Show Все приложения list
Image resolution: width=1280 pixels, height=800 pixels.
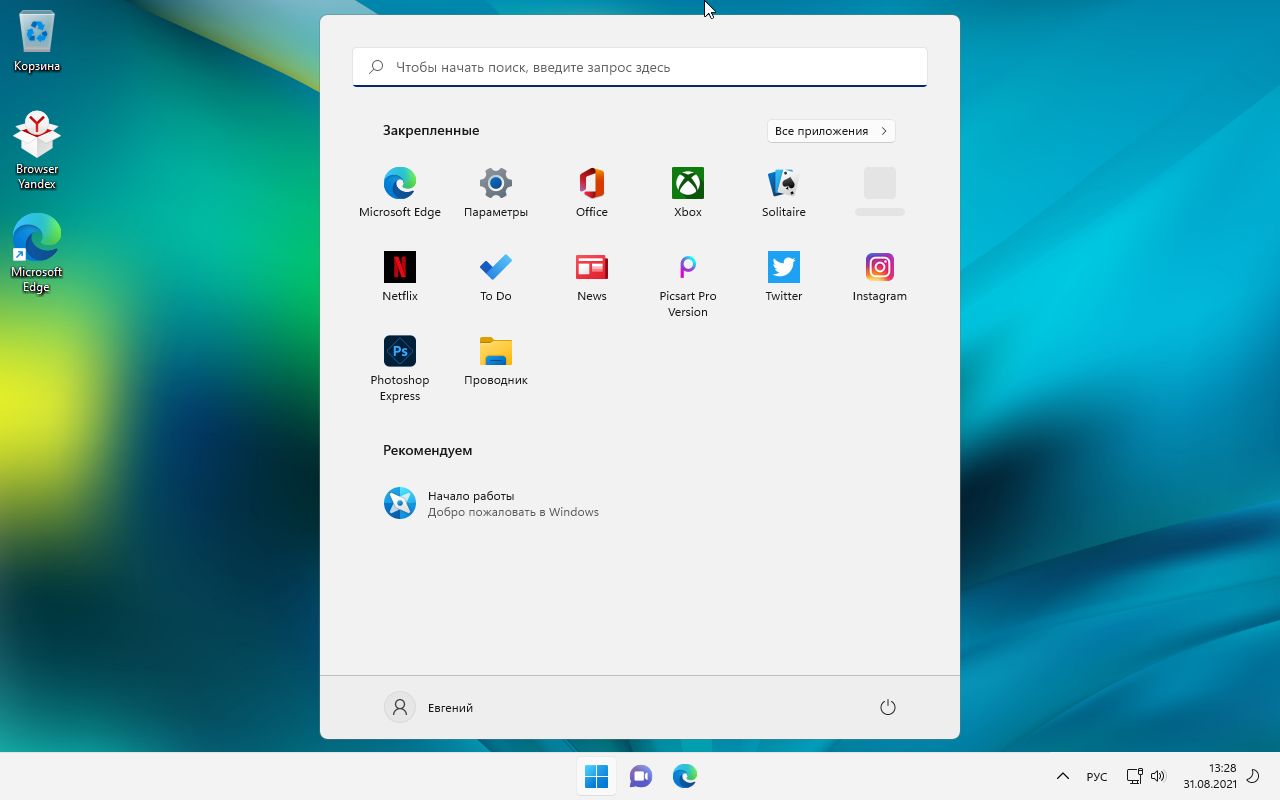pos(831,131)
